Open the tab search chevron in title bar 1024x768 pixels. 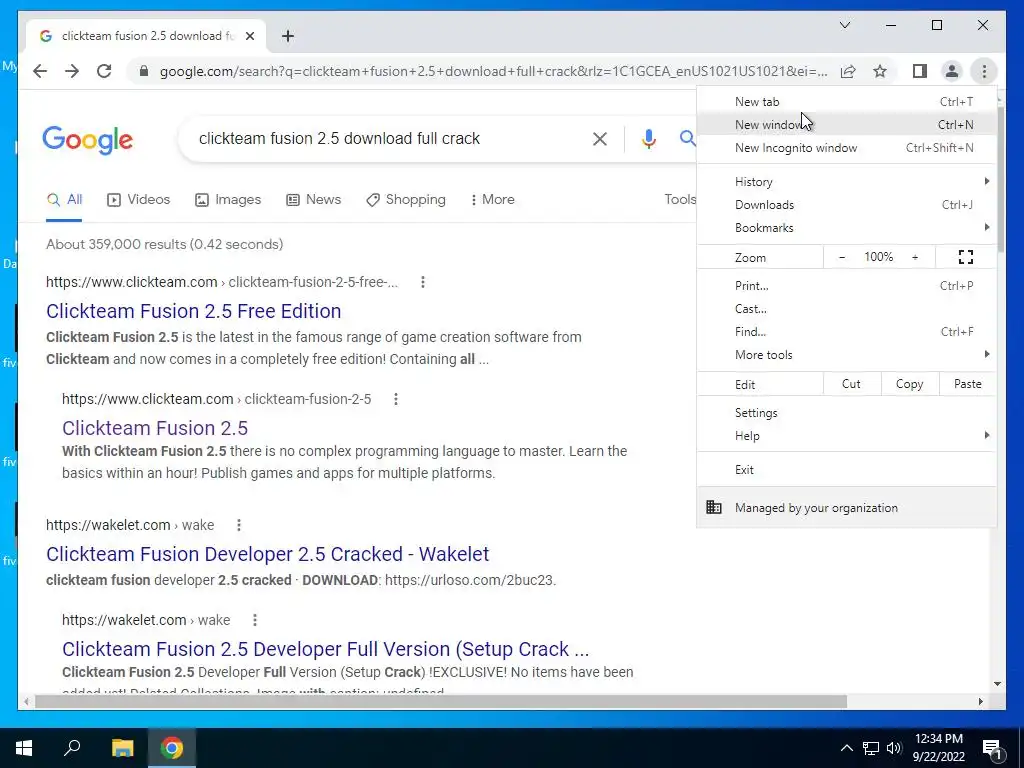point(845,25)
